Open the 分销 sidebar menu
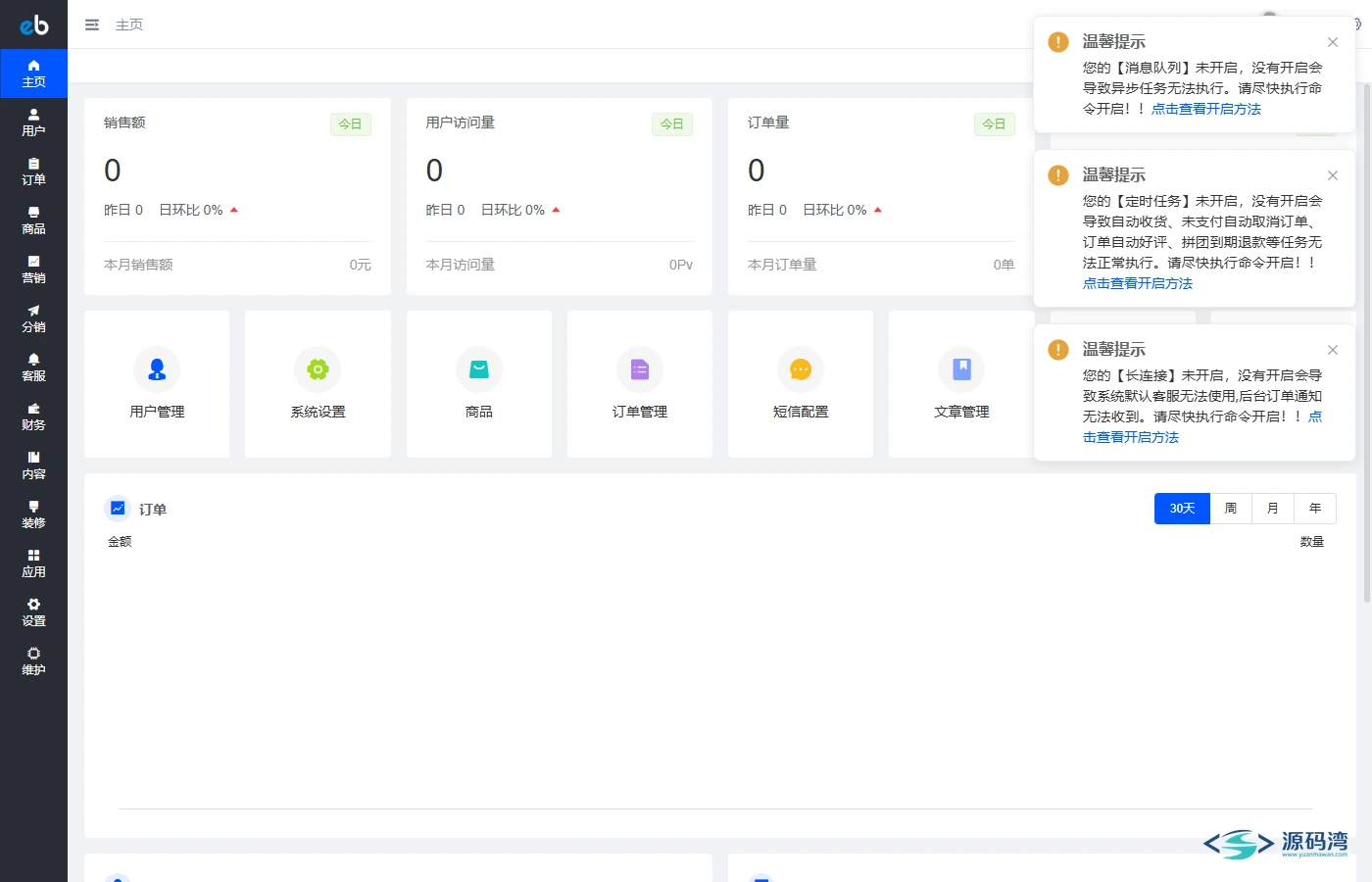Image resolution: width=1372 pixels, height=882 pixels. tap(33, 318)
